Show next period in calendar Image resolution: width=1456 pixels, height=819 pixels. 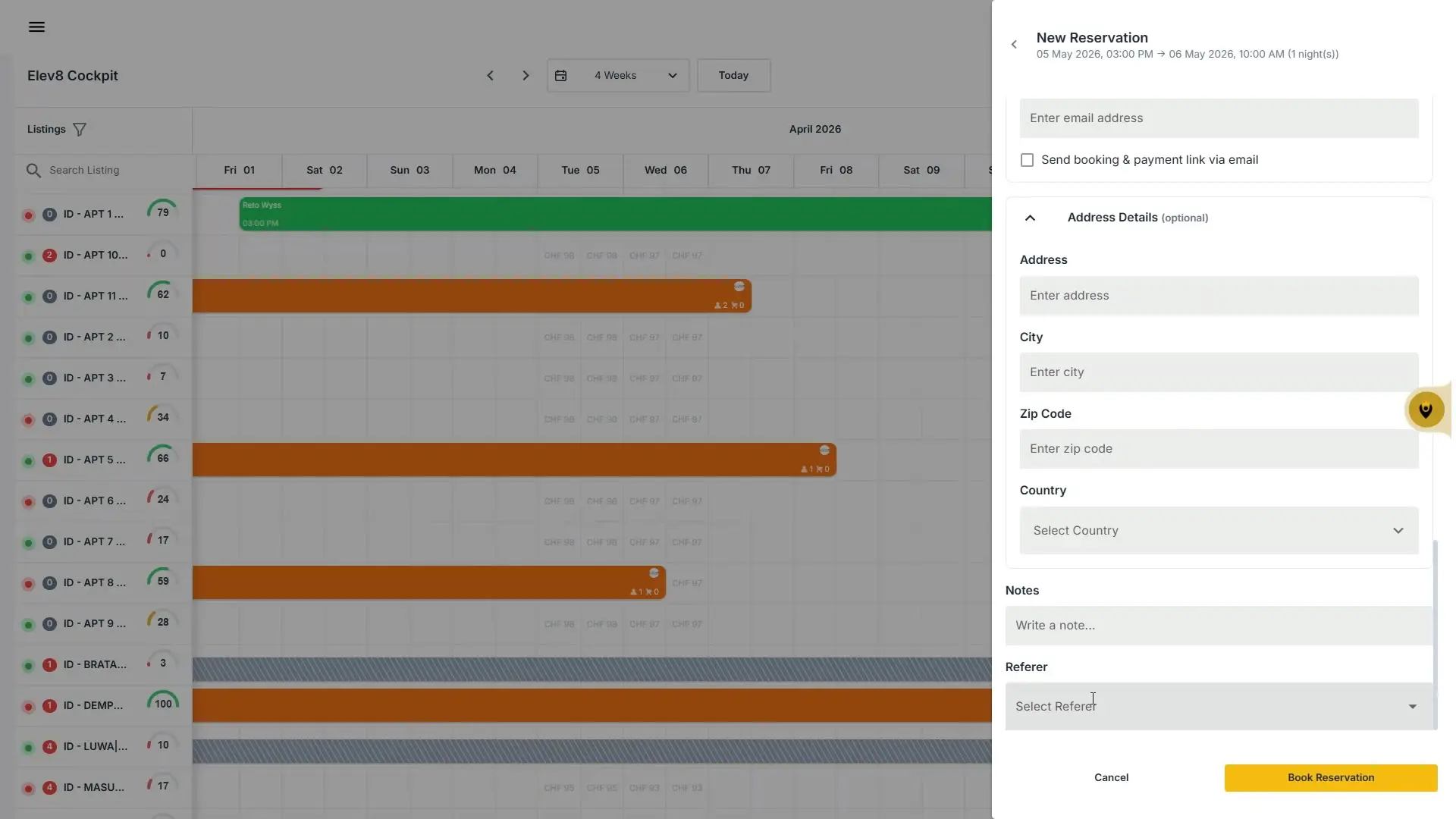[x=526, y=76]
